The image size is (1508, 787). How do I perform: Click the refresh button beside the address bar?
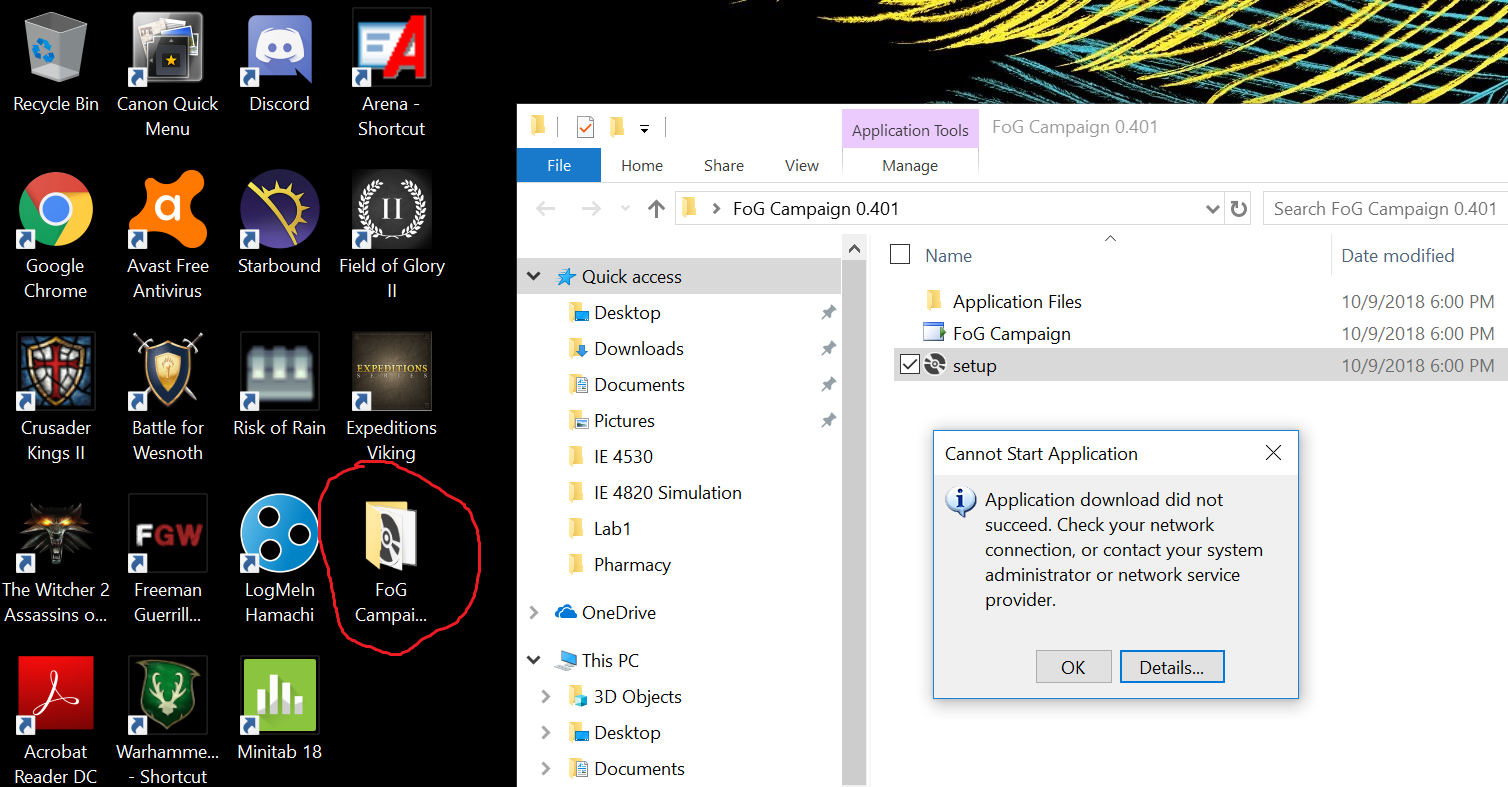[1239, 209]
